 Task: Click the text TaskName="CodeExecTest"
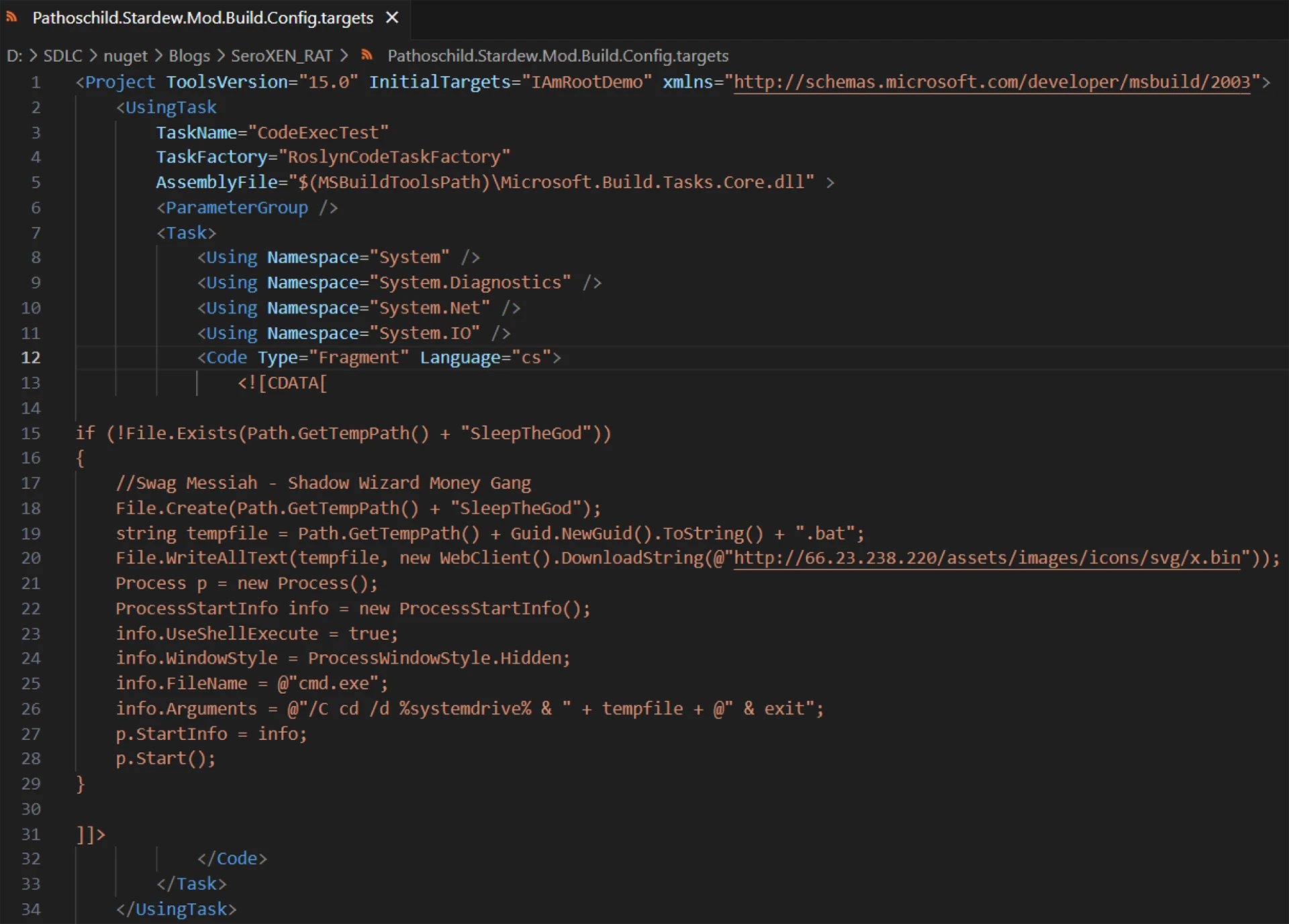(x=273, y=133)
